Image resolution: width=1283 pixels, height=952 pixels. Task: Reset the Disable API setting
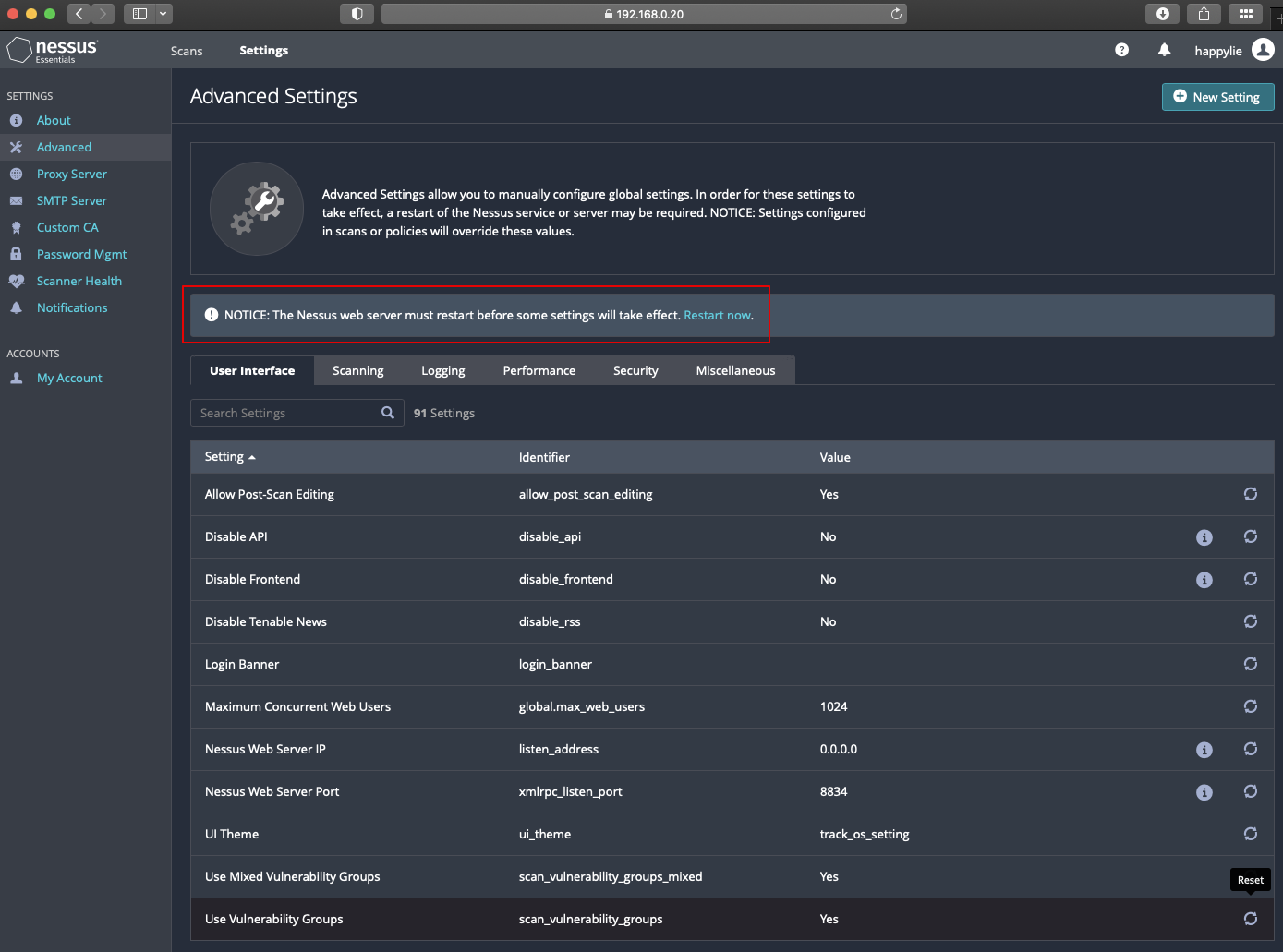[x=1251, y=536]
